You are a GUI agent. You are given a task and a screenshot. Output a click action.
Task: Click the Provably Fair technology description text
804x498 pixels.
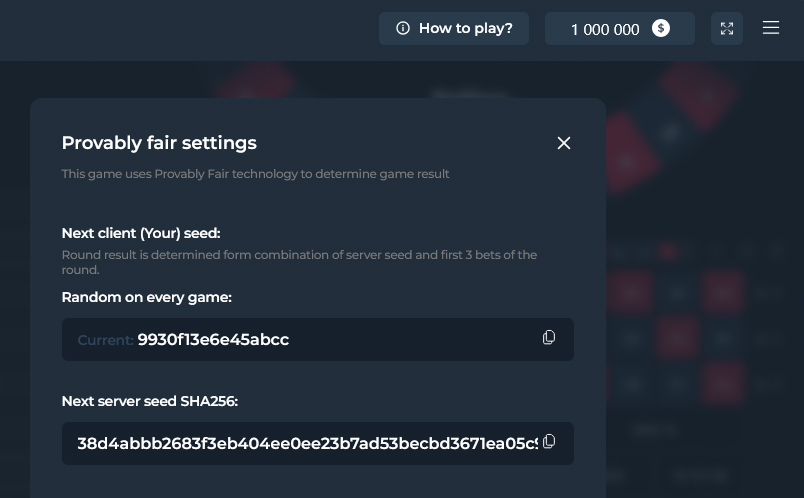pyautogui.click(x=255, y=174)
